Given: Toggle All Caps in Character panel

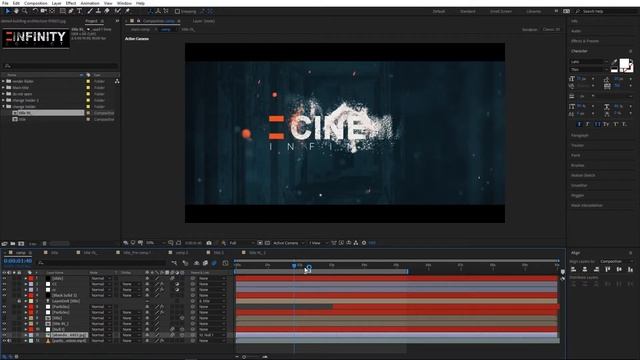Looking at the screenshot, I should pos(598,124).
